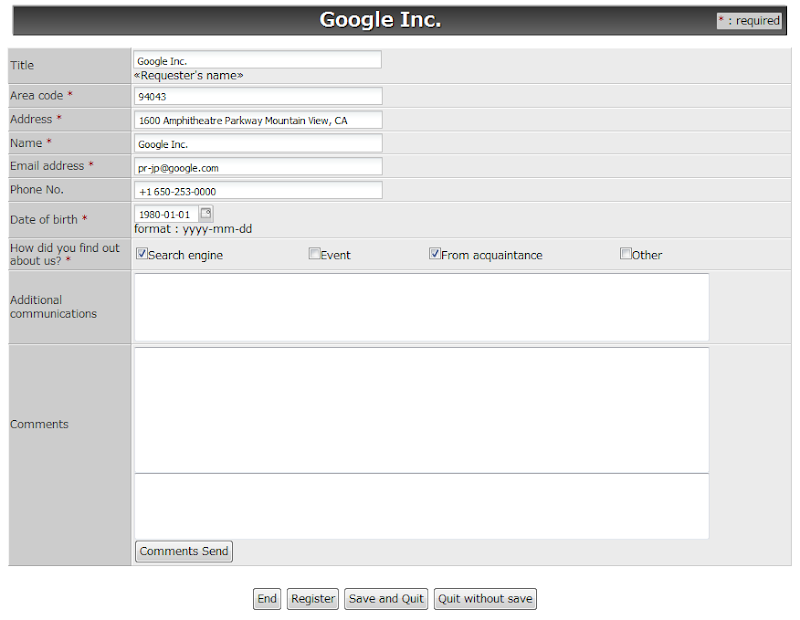
Task: Click the "Comments" row label
Action: pyautogui.click(x=39, y=424)
